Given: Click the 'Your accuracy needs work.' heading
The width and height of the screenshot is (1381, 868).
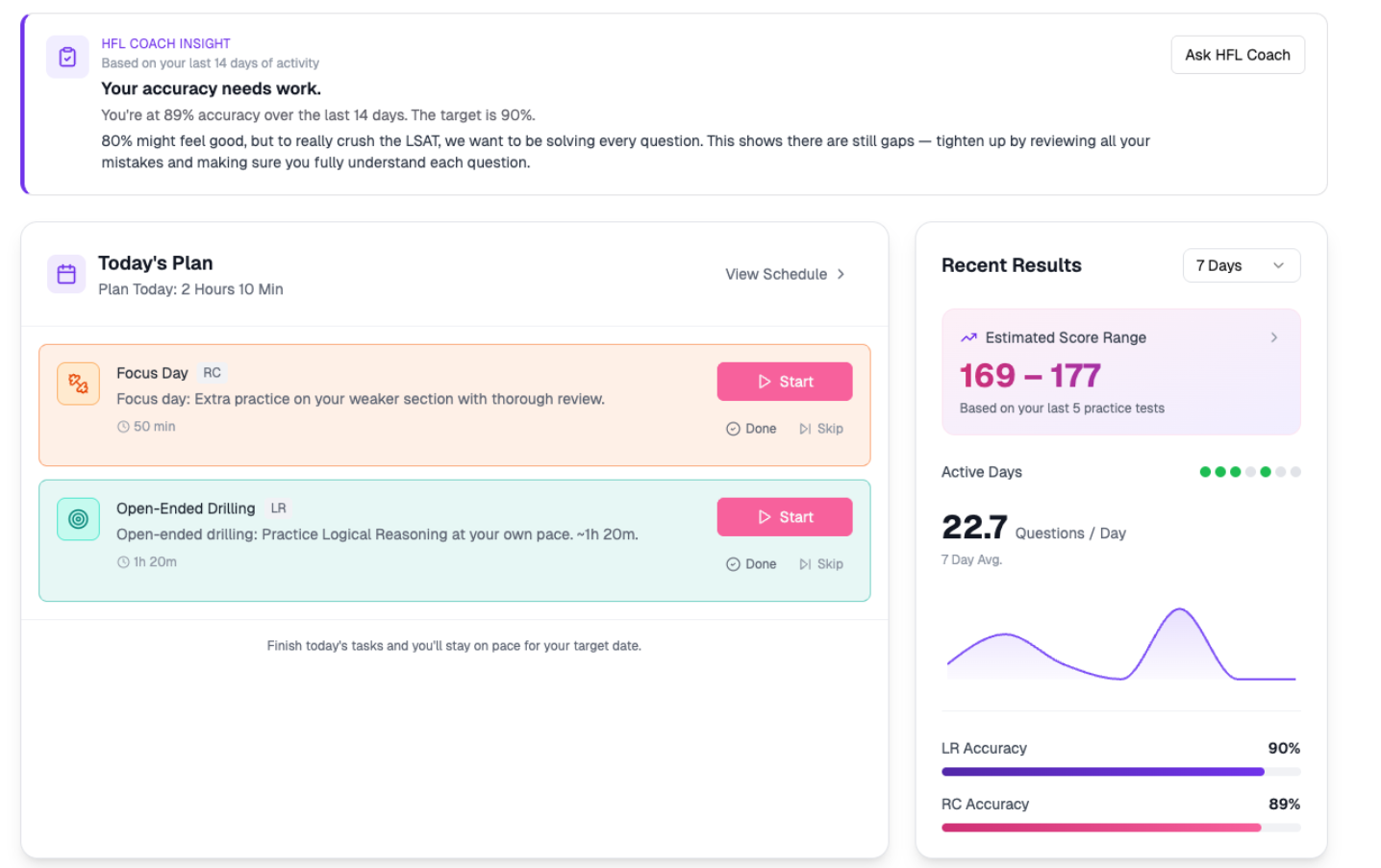Looking at the screenshot, I should 212,88.
